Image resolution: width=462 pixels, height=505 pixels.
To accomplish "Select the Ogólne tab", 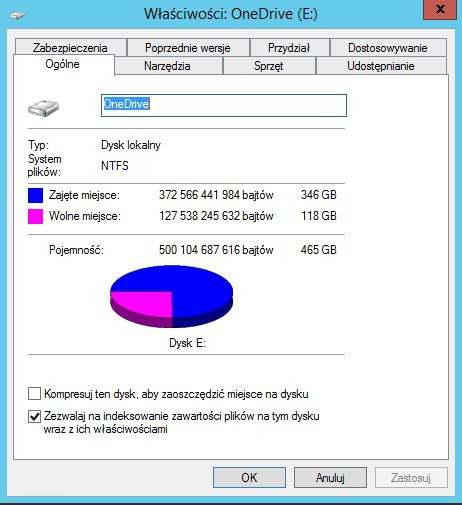I will [x=63, y=64].
